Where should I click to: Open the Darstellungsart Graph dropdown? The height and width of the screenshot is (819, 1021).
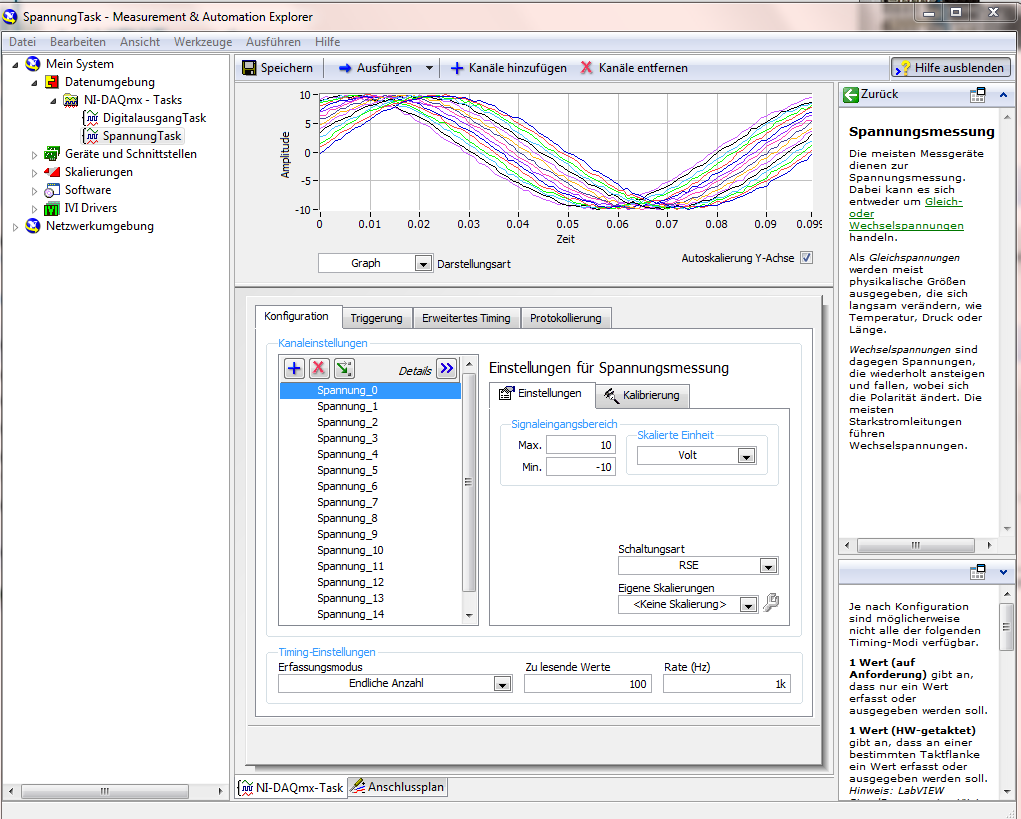point(422,264)
